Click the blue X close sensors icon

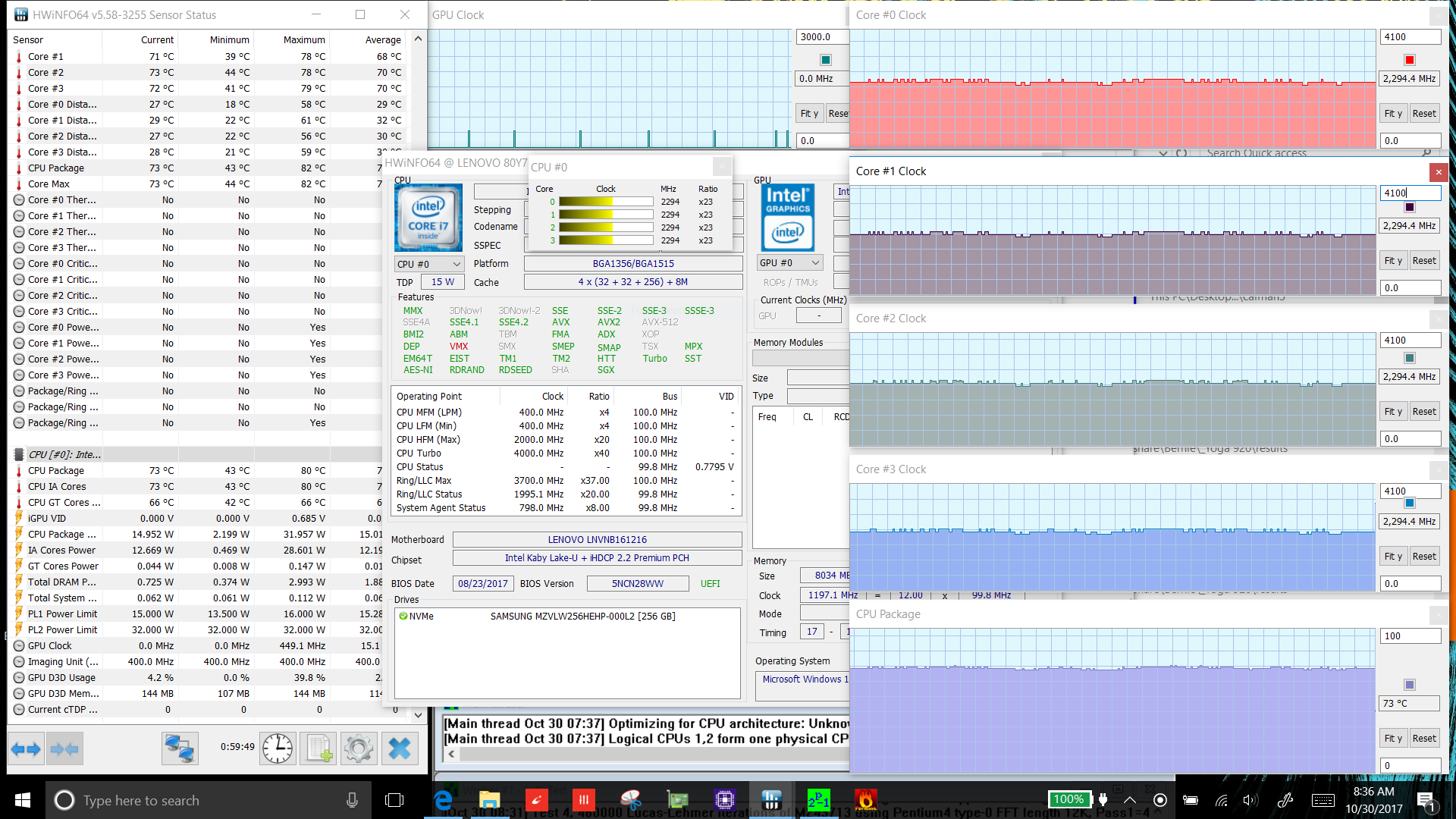pos(399,749)
